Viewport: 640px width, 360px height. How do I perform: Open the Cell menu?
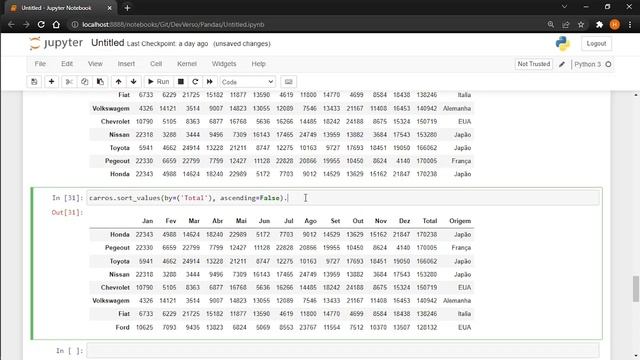click(x=156, y=64)
